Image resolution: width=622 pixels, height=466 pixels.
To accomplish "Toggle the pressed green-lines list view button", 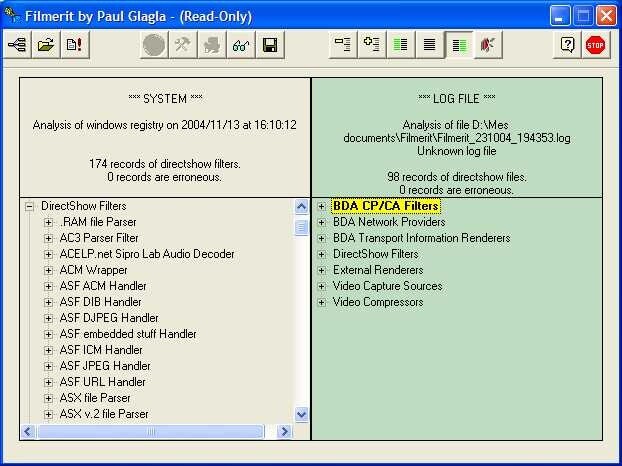I will (459, 45).
